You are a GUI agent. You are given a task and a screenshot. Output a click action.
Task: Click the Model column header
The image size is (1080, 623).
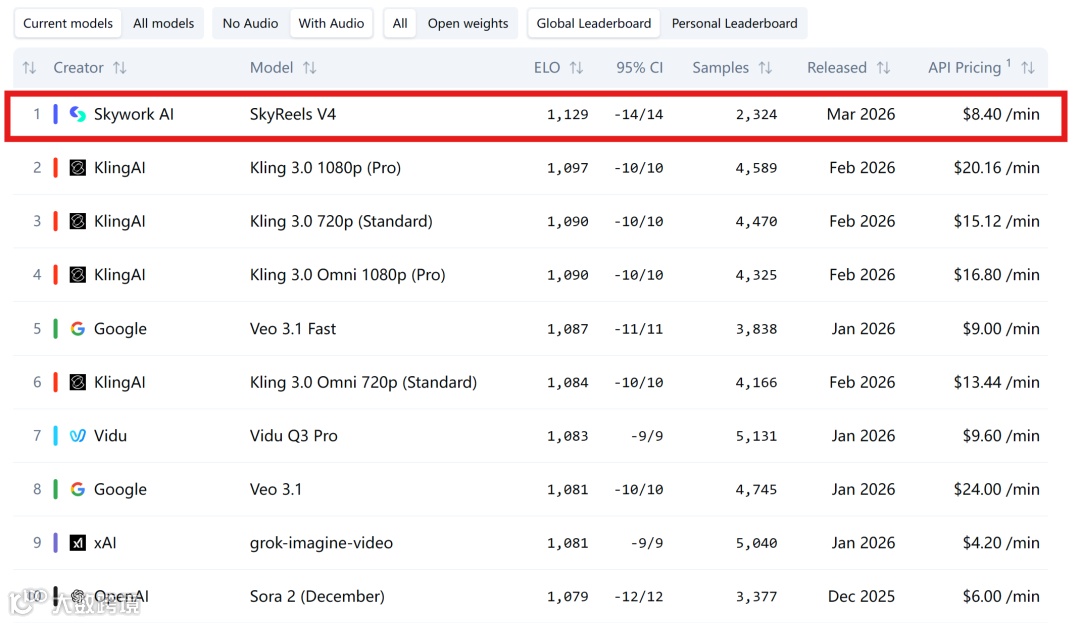click(x=271, y=67)
